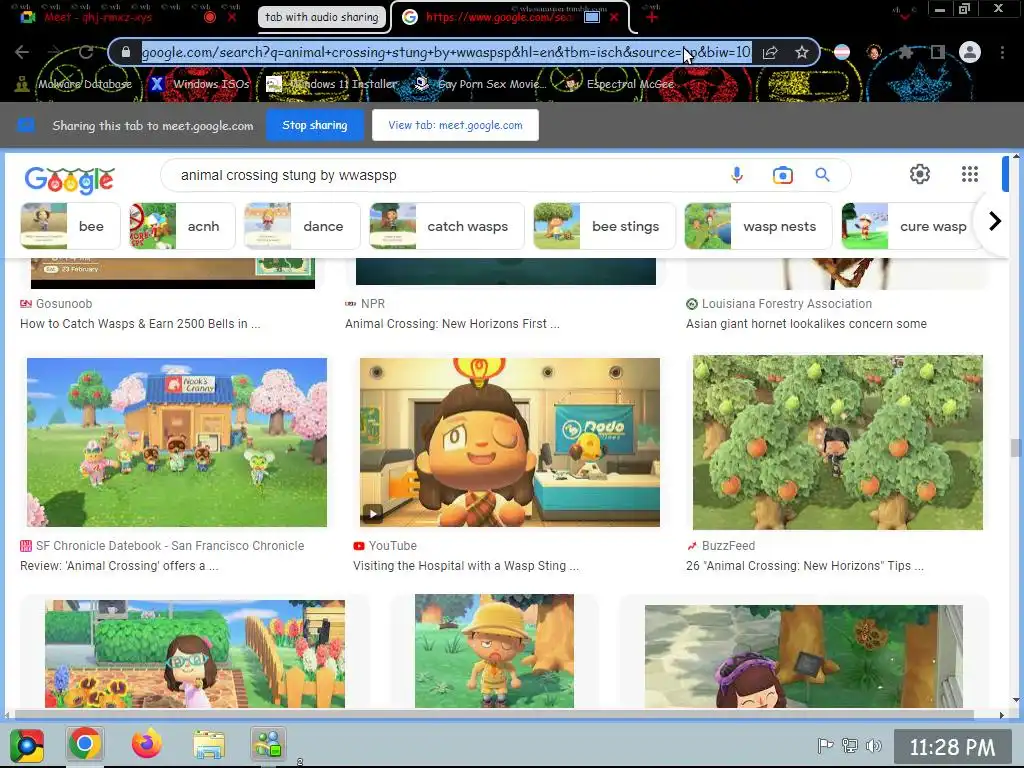The width and height of the screenshot is (1024, 768).
Task: Open the taskbar control panel app icon
Action: (268, 744)
